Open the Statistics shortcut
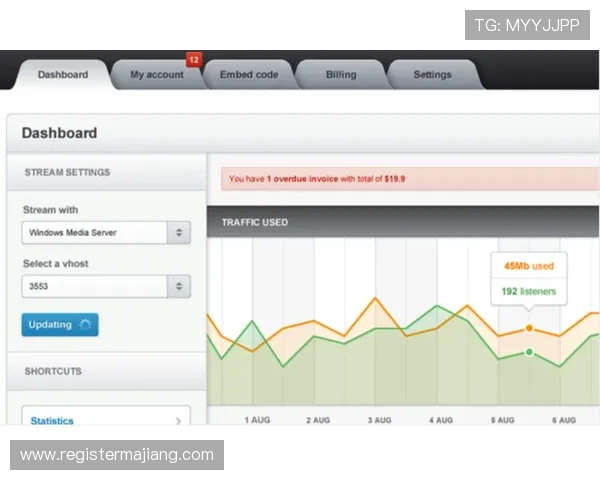Screen dimensions: 600x480 click(52, 421)
